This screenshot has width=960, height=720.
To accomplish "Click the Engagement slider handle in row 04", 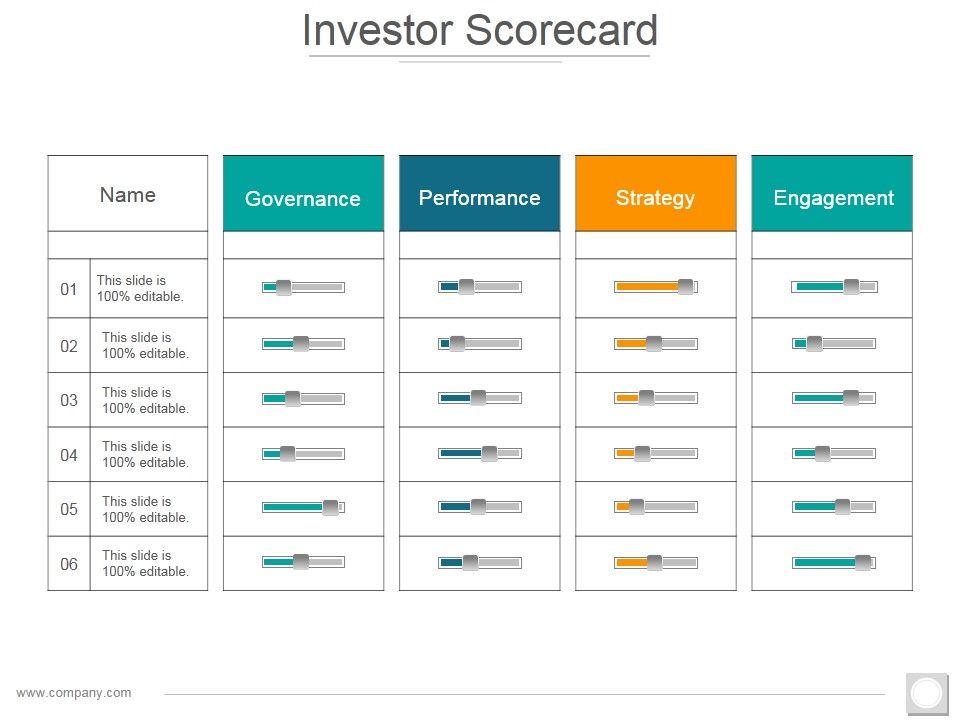I will tap(822, 454).
